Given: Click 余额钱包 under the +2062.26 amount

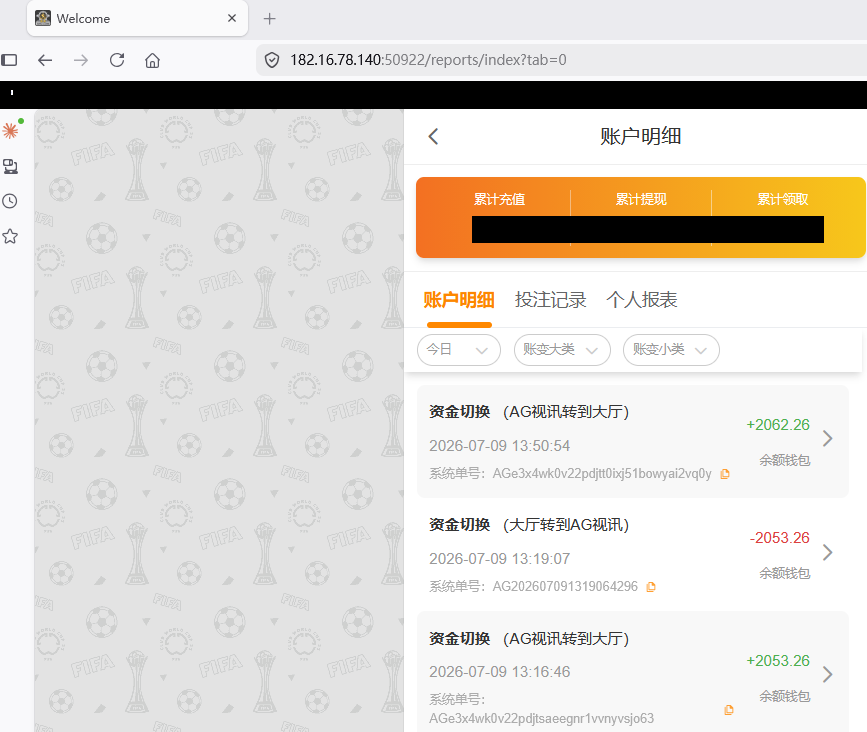Looking at the screenshot, I should (x=785, y=460).
